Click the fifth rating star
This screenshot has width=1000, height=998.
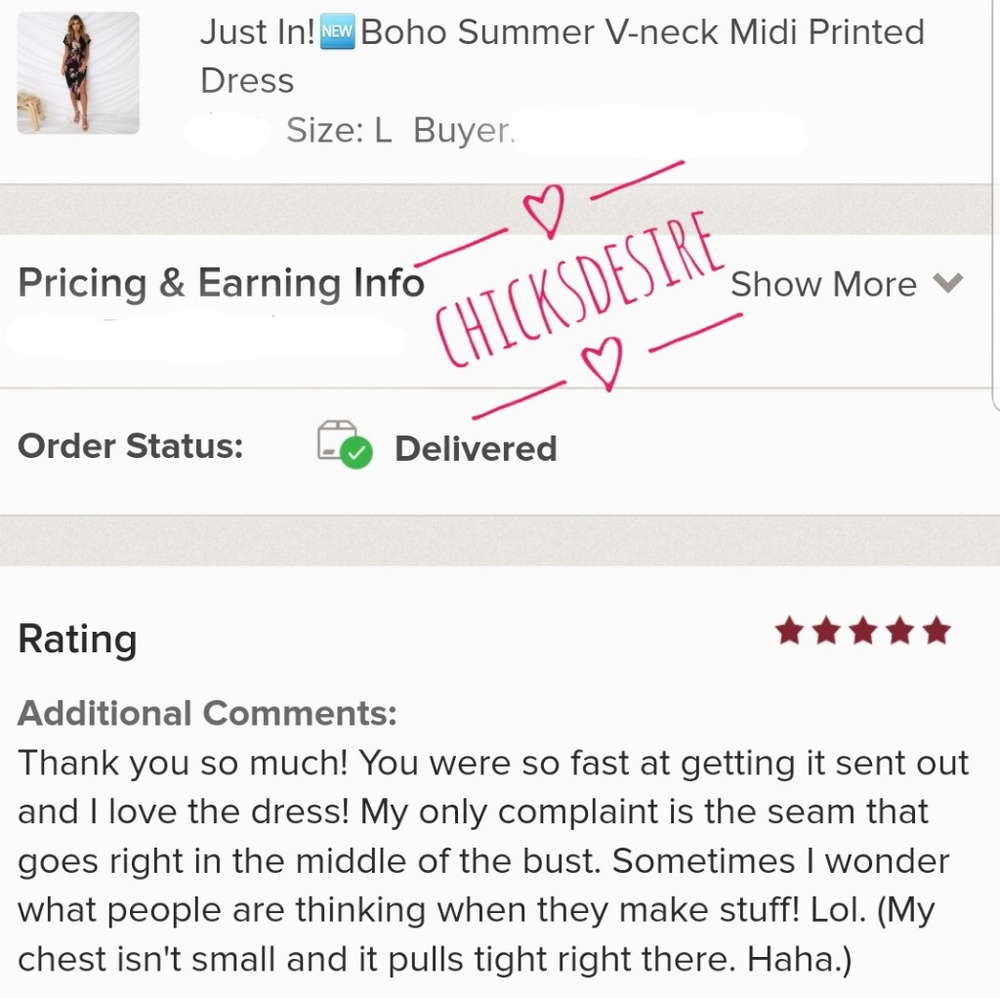pyautogui.click(x=936, y=631)
